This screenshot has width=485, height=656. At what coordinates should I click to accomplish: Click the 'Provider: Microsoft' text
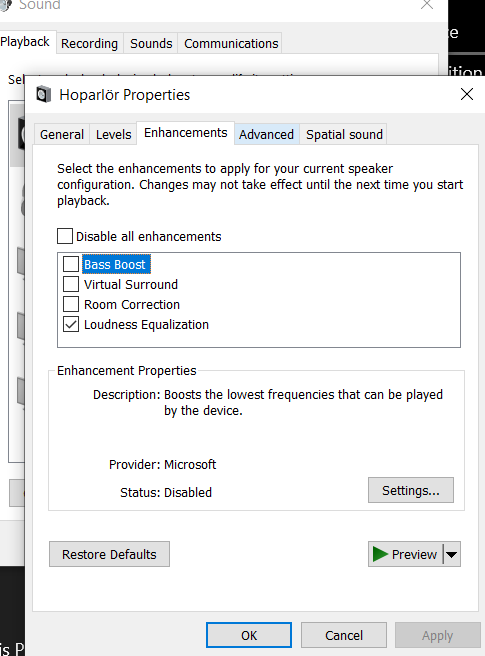(162, 464)
